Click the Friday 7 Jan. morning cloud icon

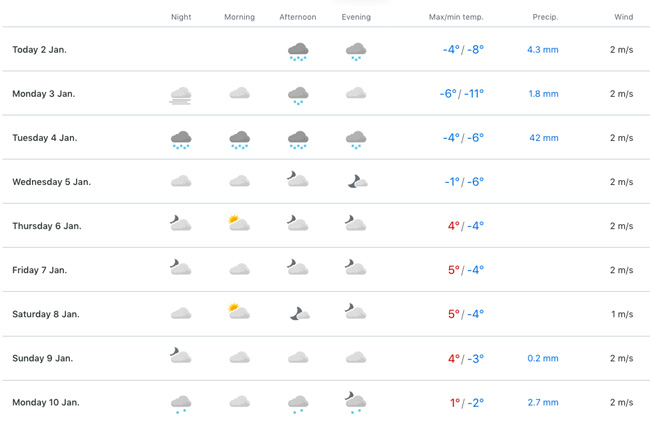[240, 270]
